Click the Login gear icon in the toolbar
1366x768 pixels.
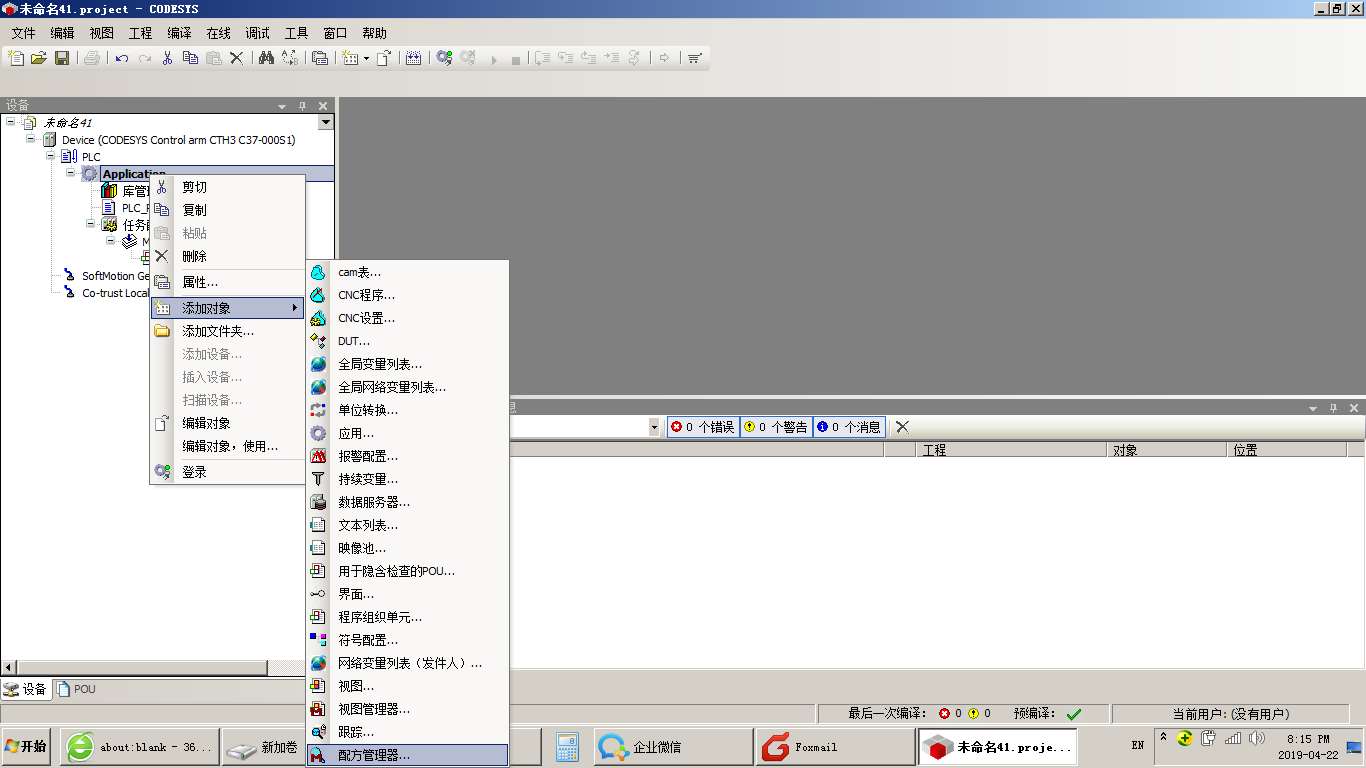[444, 58]
